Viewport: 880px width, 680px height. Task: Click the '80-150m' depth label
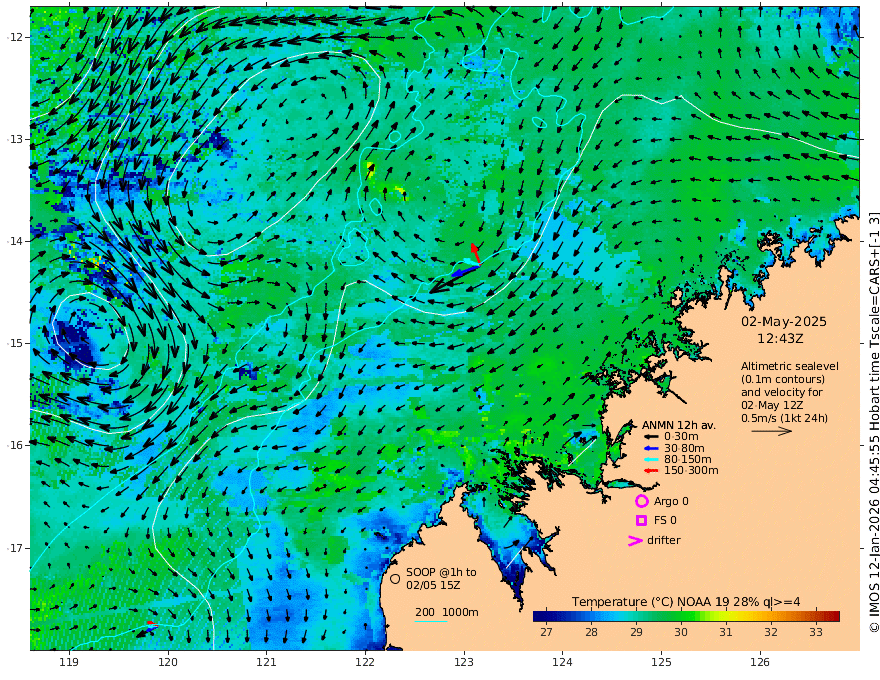click(x=688, y=459)
